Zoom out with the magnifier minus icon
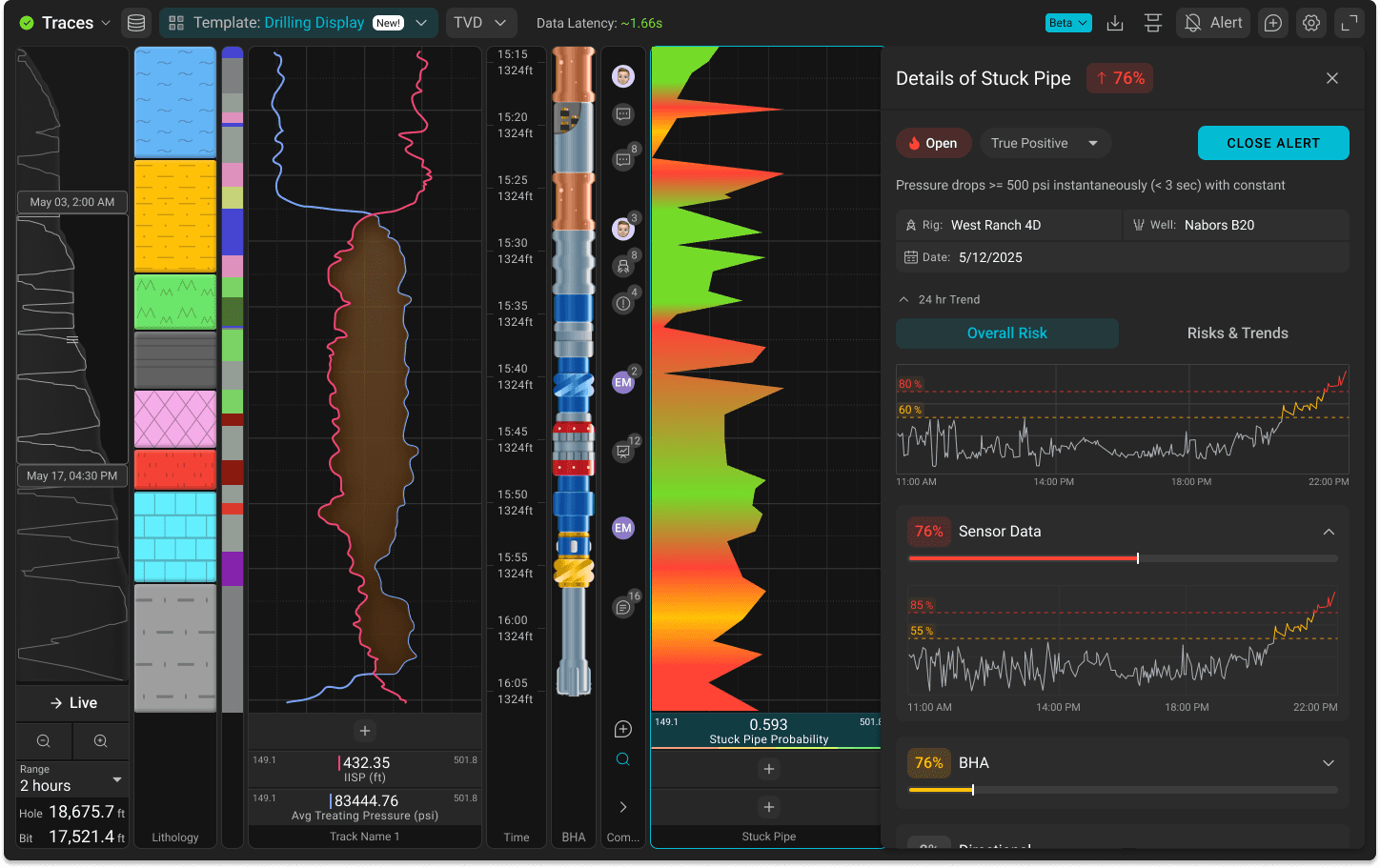The width and height of the screenshot is (1380, 868). pos(44,740)
